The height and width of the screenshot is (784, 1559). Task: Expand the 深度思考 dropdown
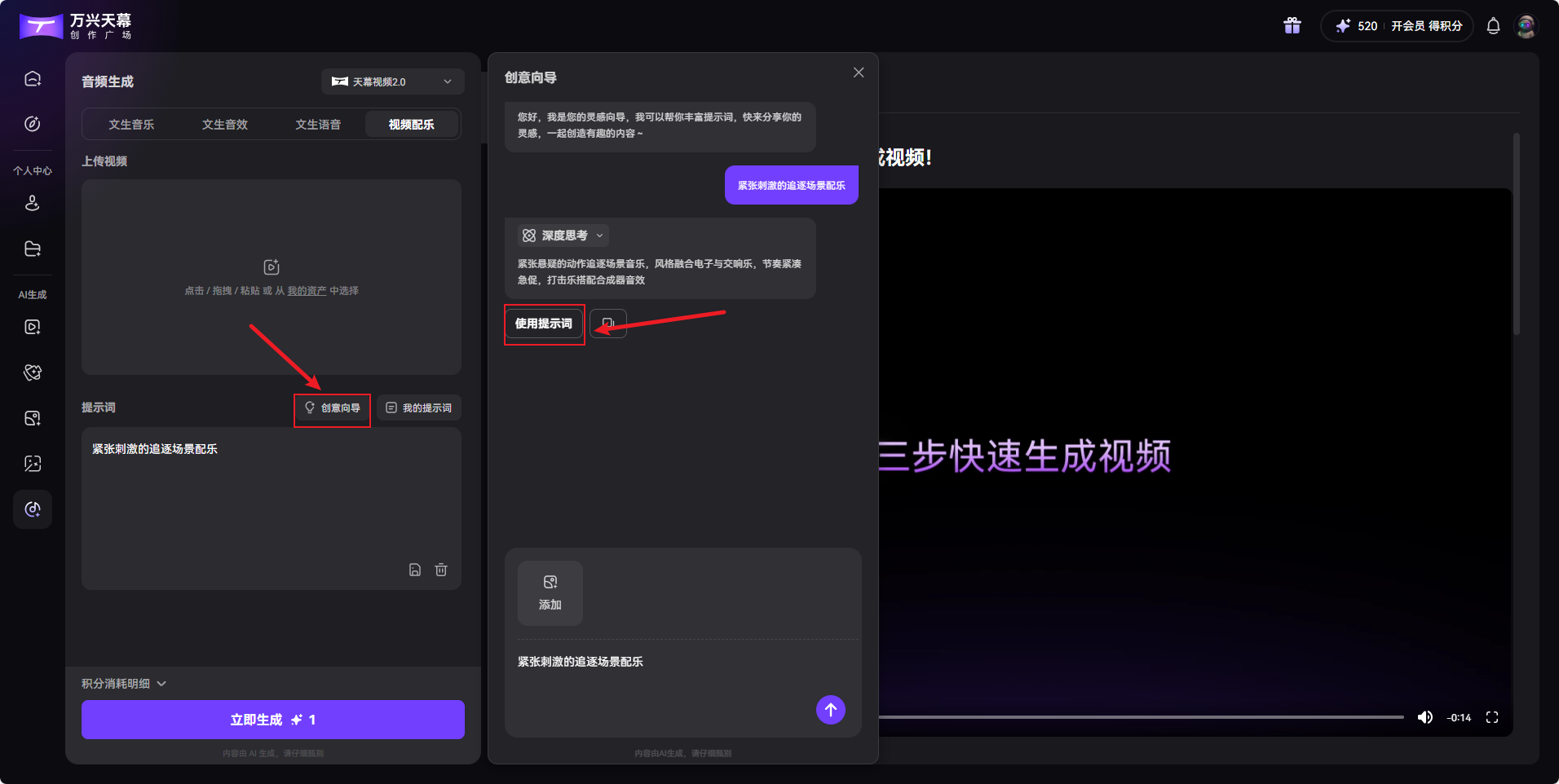tap(563, 236)
